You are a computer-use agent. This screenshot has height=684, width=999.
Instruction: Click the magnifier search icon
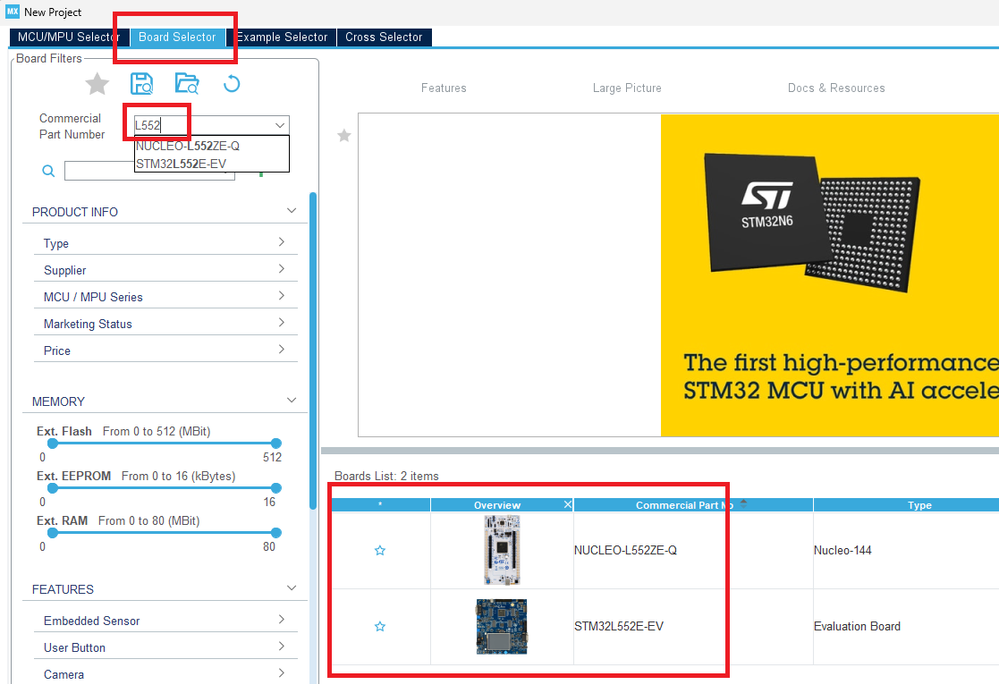pos(48,171)
